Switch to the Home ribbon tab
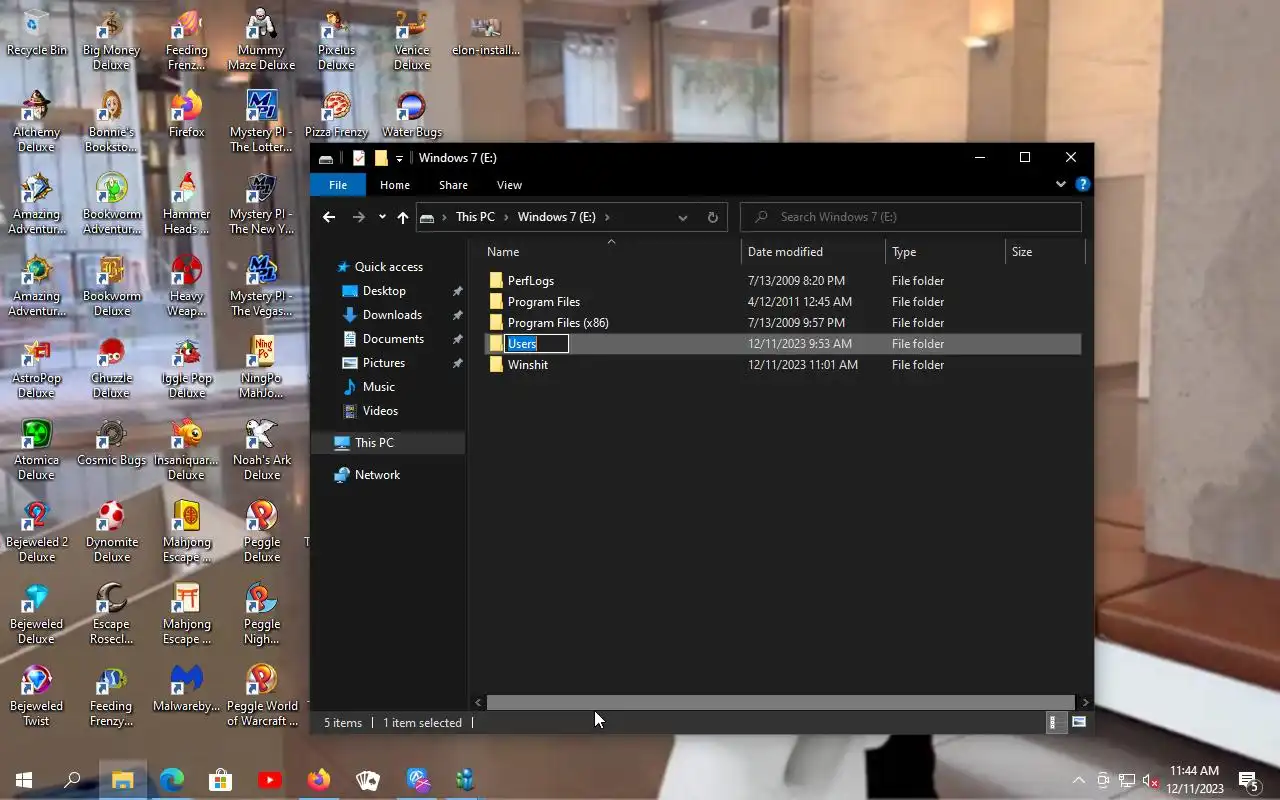Viewport: 1280px width, 800px height. click(x=395, y=185)
